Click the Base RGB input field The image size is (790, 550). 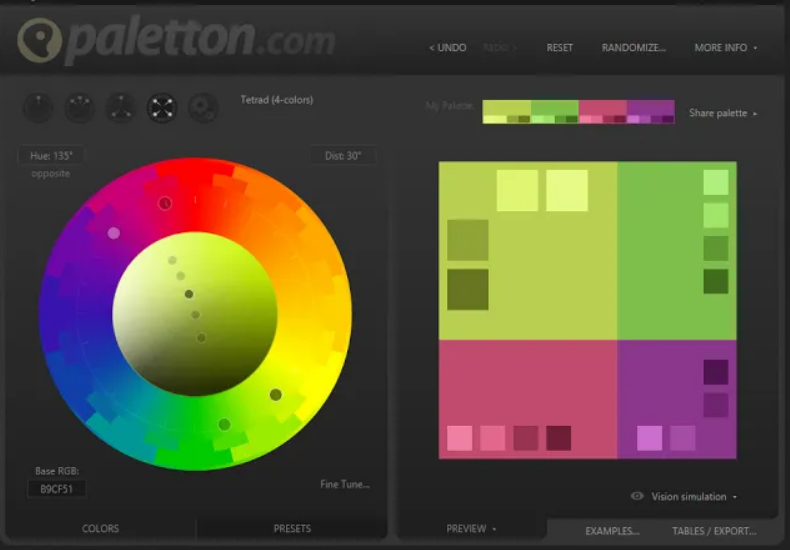57,489
